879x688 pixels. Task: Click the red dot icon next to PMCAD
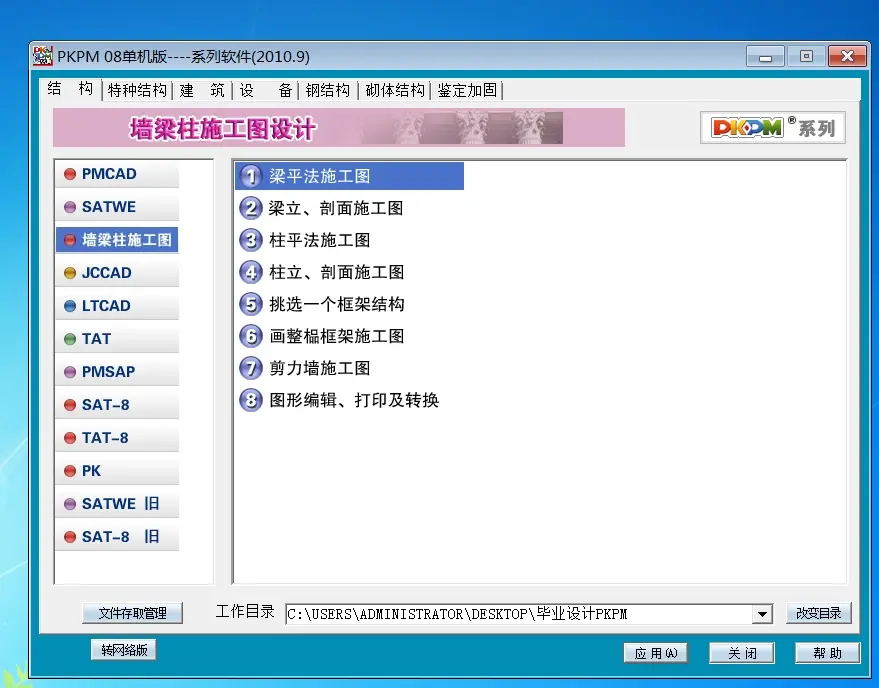click(x=70, y=174)
